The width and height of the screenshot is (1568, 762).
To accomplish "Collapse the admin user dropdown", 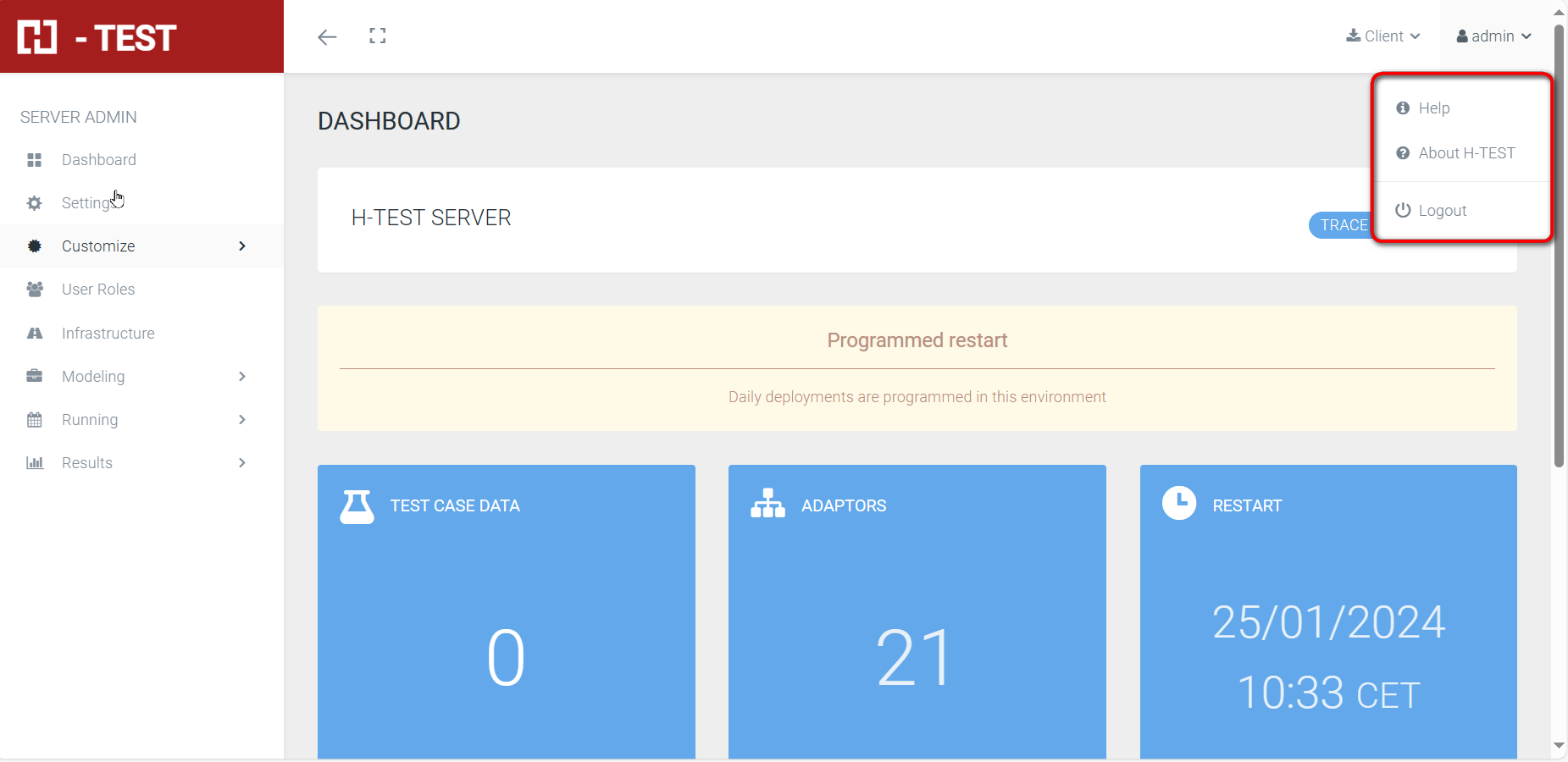I will coord(1493,36).
